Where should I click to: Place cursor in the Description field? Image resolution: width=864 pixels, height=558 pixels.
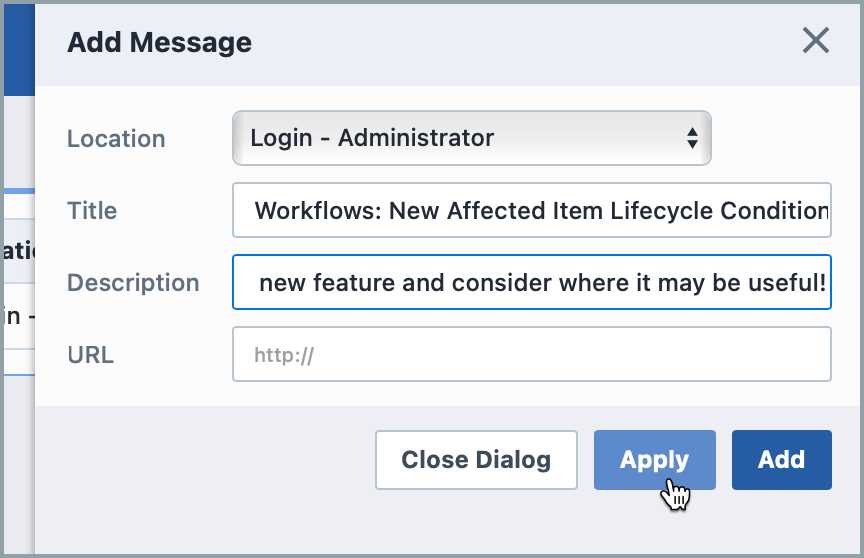point(532,282)
